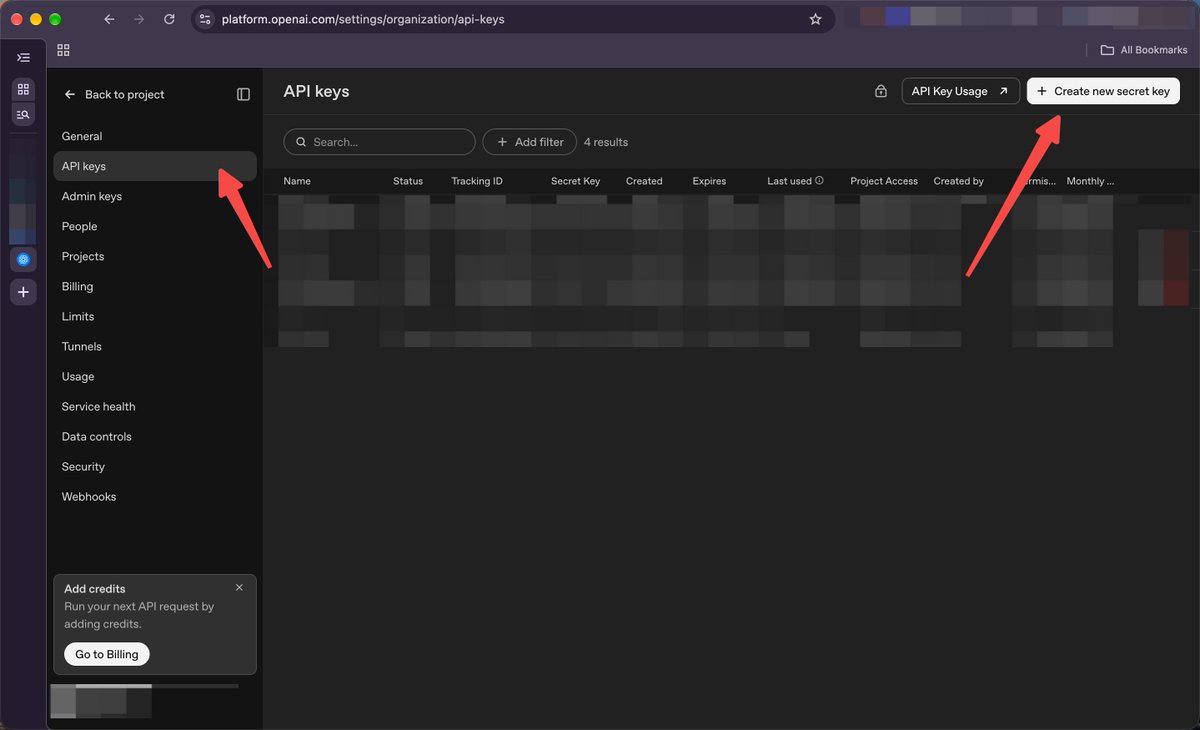The image size is (1200, 730).
Task: Open the Webhooks page
Action: coord(155,496)
